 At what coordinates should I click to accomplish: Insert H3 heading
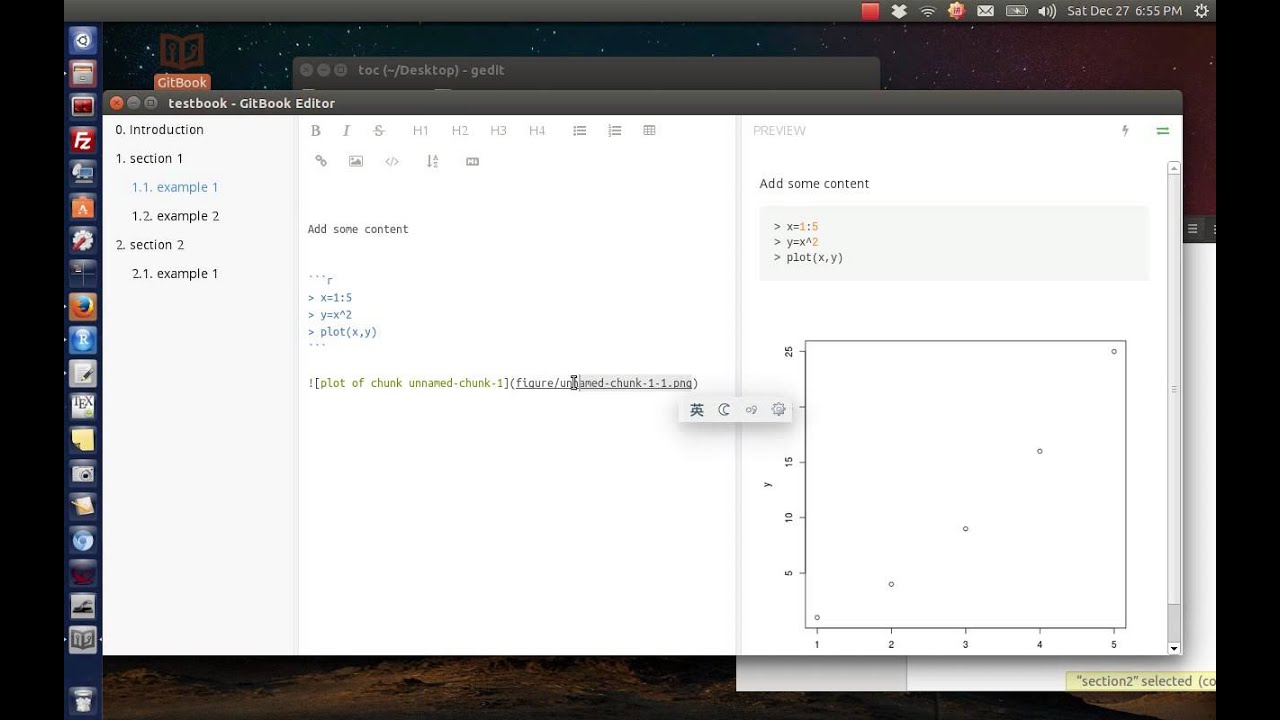pyautogui.click(x=498, y=131)
